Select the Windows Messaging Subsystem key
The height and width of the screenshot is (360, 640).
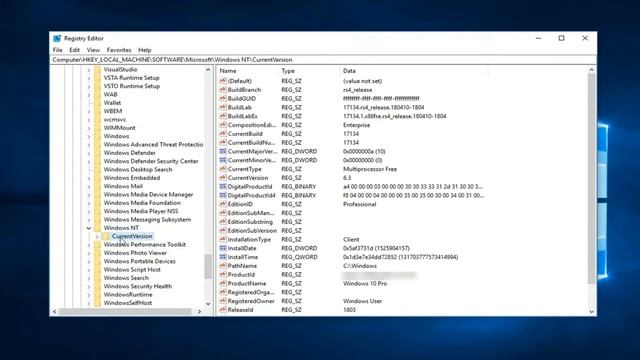pos(147,220)
